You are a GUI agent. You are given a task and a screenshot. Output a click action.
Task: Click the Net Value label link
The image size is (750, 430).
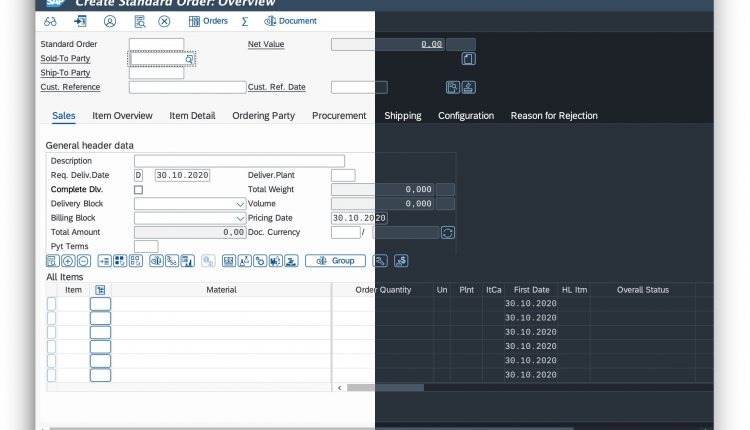[266, 44]
